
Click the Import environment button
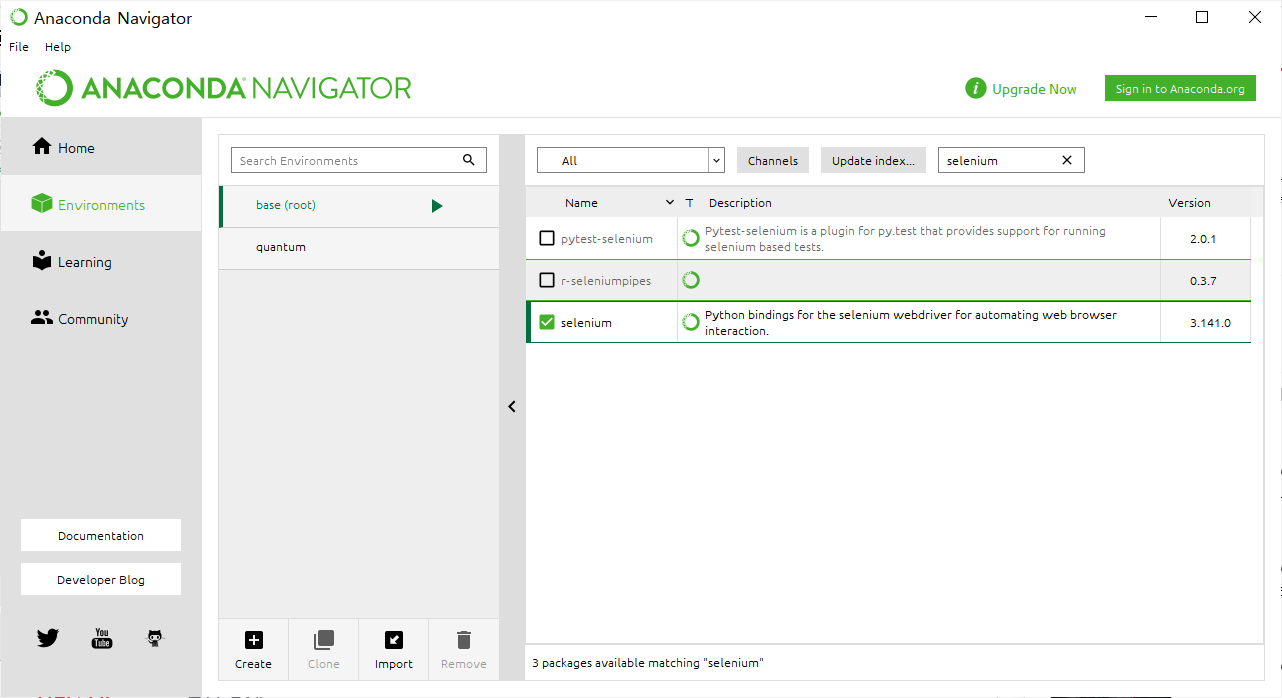(393, 649)
